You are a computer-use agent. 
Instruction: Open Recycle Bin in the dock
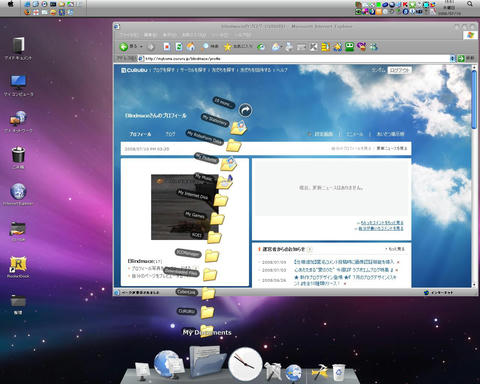pyautogui.click(x=339, y=372)
